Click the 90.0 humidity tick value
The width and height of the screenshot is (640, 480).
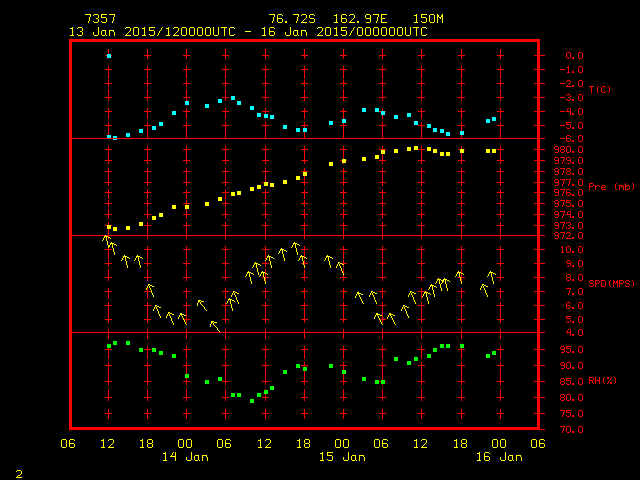[571, 366]
